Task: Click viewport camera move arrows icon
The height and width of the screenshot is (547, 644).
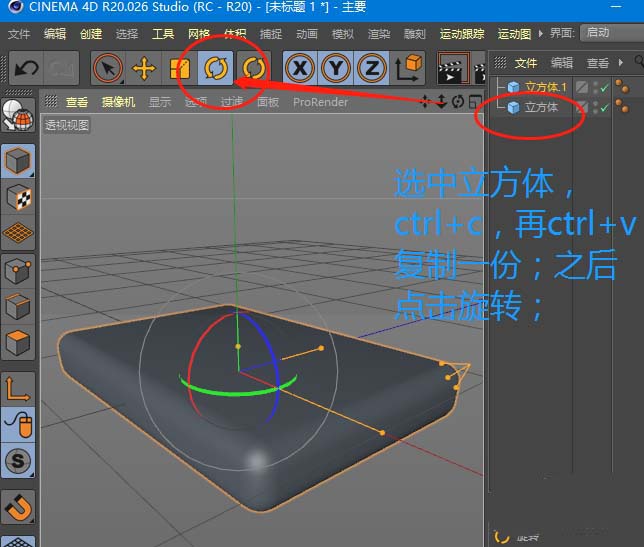Action: coord(426,101)
